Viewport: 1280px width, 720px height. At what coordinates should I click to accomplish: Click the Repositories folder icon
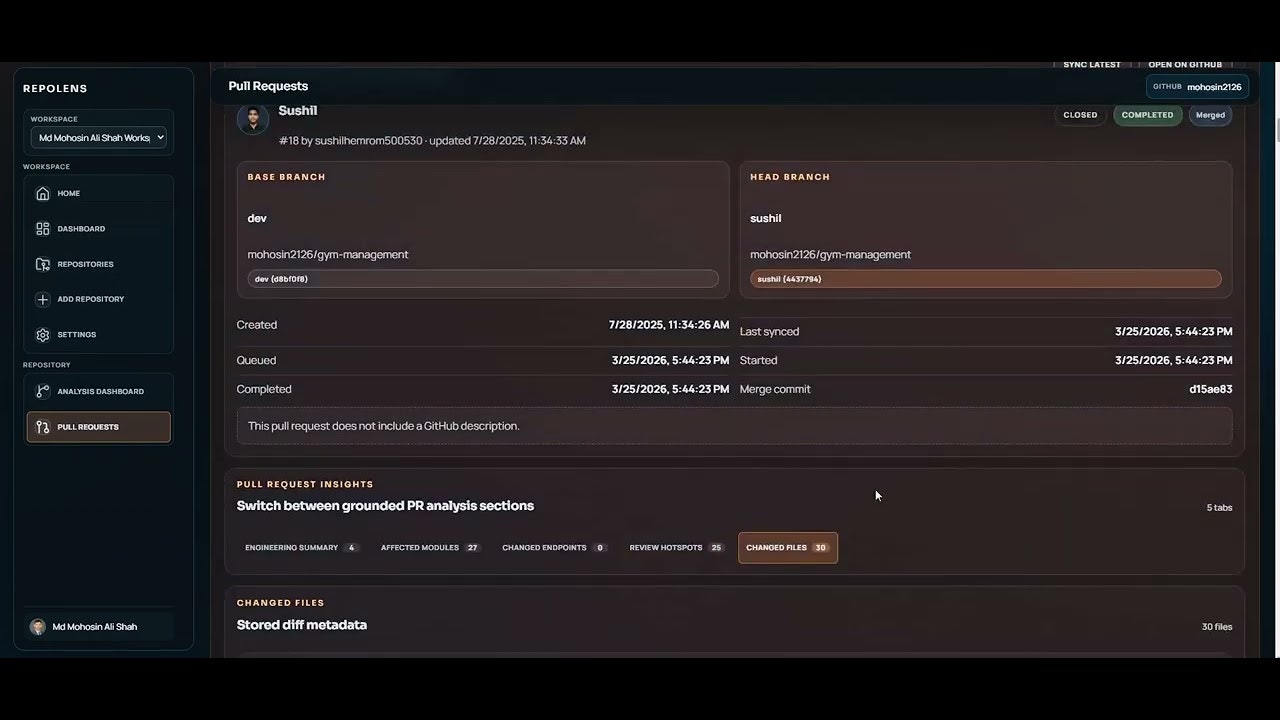pyautogui.click(x=42, y=264)
